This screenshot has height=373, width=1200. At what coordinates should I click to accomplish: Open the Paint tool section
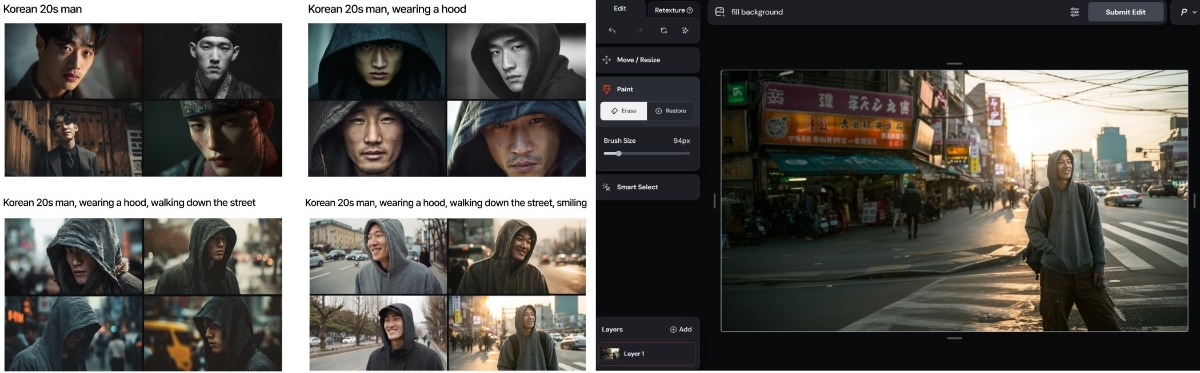[648, 89]
